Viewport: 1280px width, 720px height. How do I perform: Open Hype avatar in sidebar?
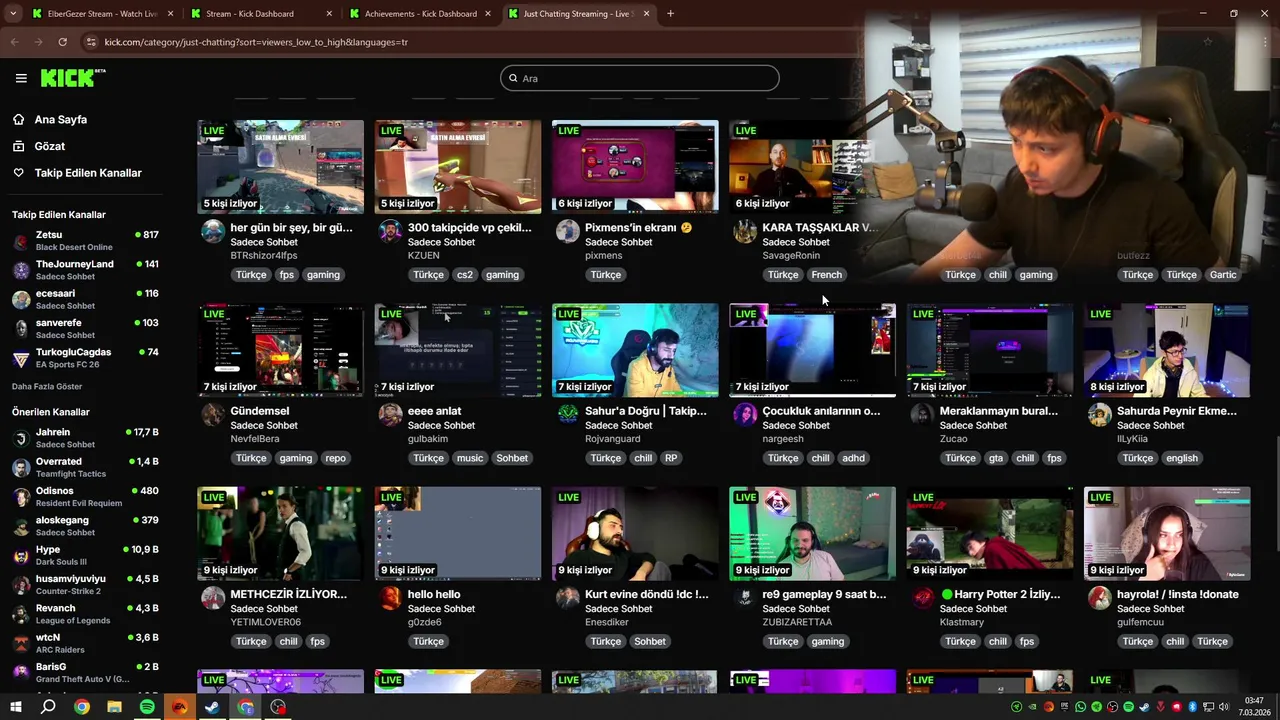coord(21,555)
